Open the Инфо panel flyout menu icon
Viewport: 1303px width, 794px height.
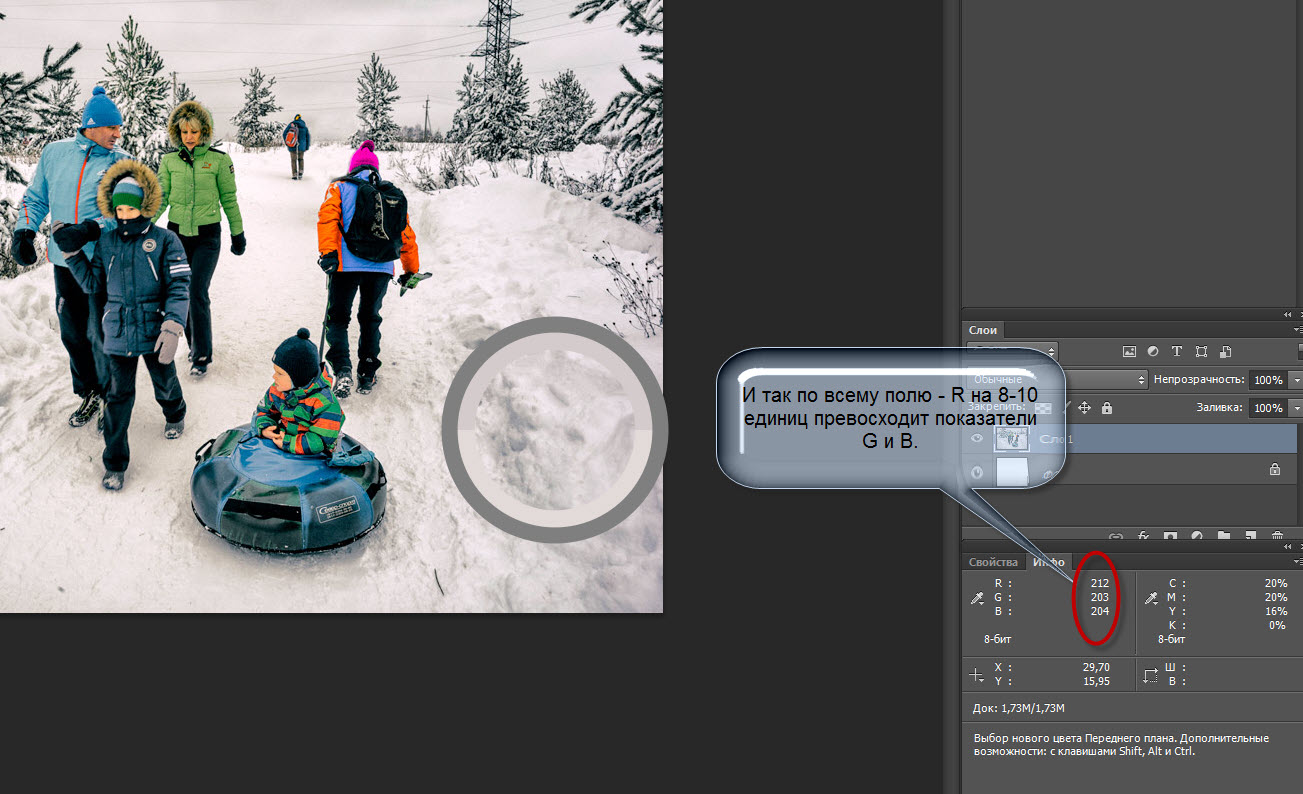(1297, 562)
